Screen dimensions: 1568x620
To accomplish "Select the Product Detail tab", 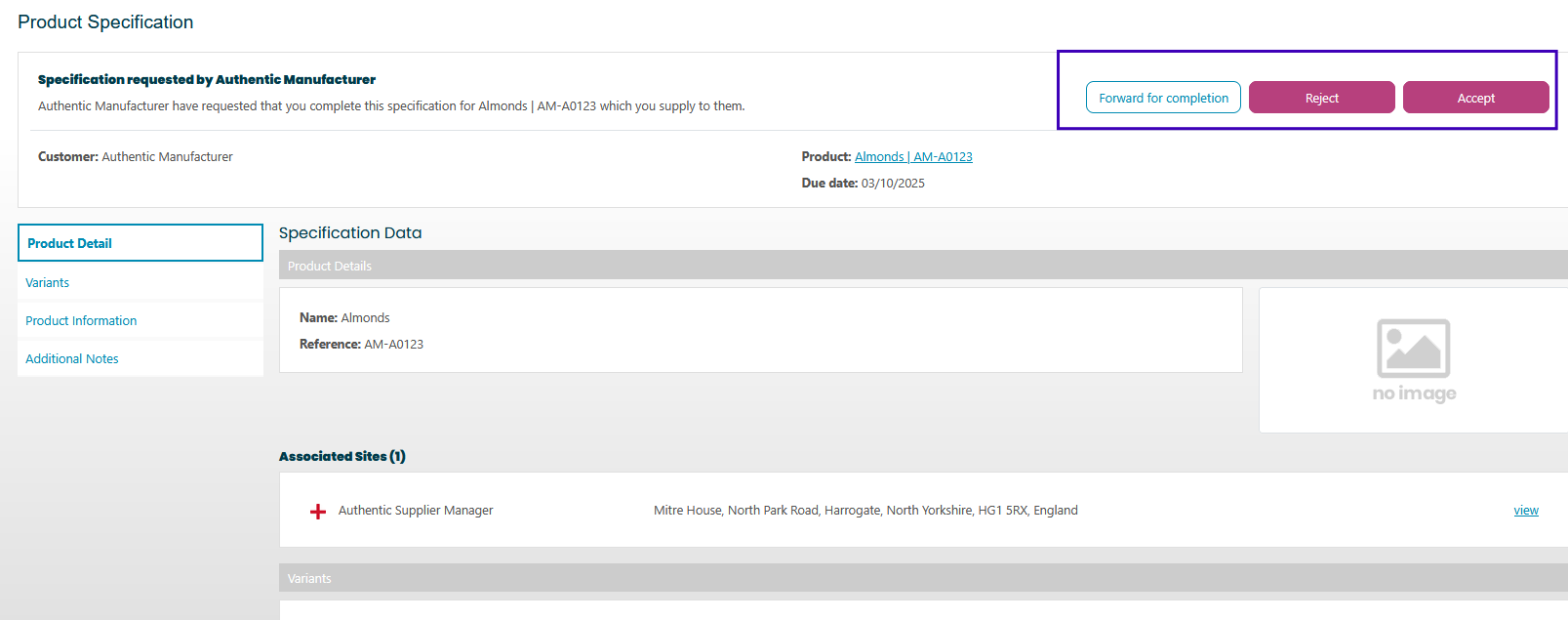I will [x=141, y=243].
